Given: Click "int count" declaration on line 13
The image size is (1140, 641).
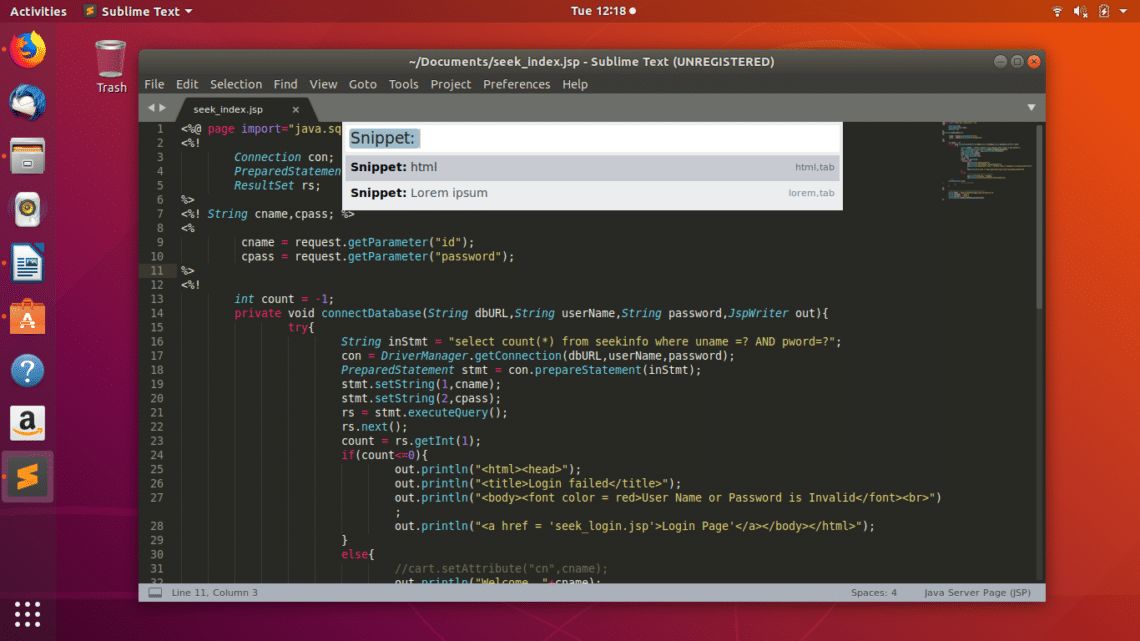Looking at the screenshot, I should (264, 299).
